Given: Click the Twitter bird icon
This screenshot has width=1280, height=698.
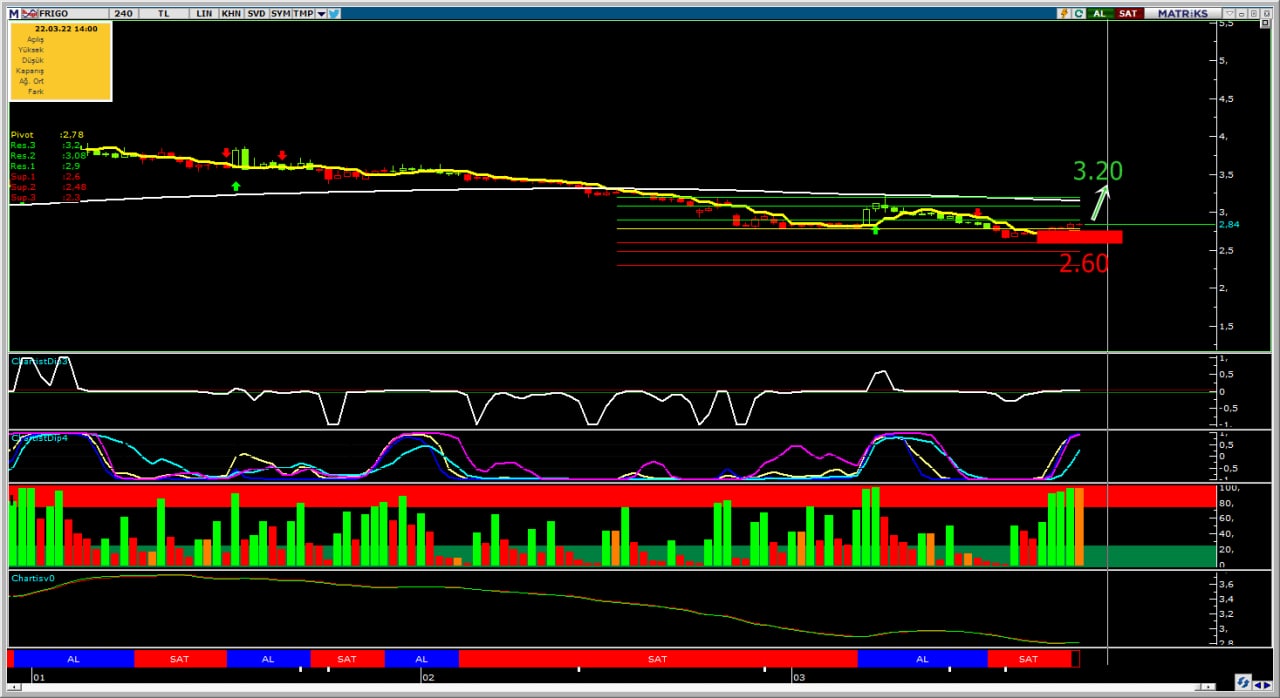Looking at the screenshot, I should tap(334, 13).
